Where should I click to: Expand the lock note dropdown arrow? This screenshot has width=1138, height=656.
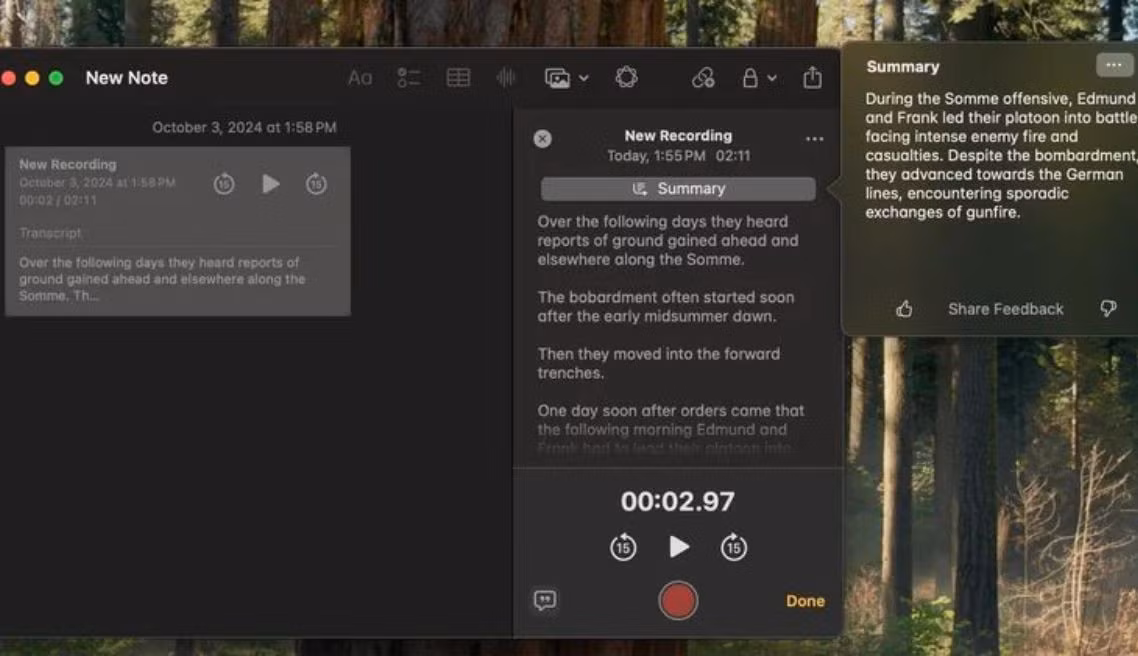[771, 78]
